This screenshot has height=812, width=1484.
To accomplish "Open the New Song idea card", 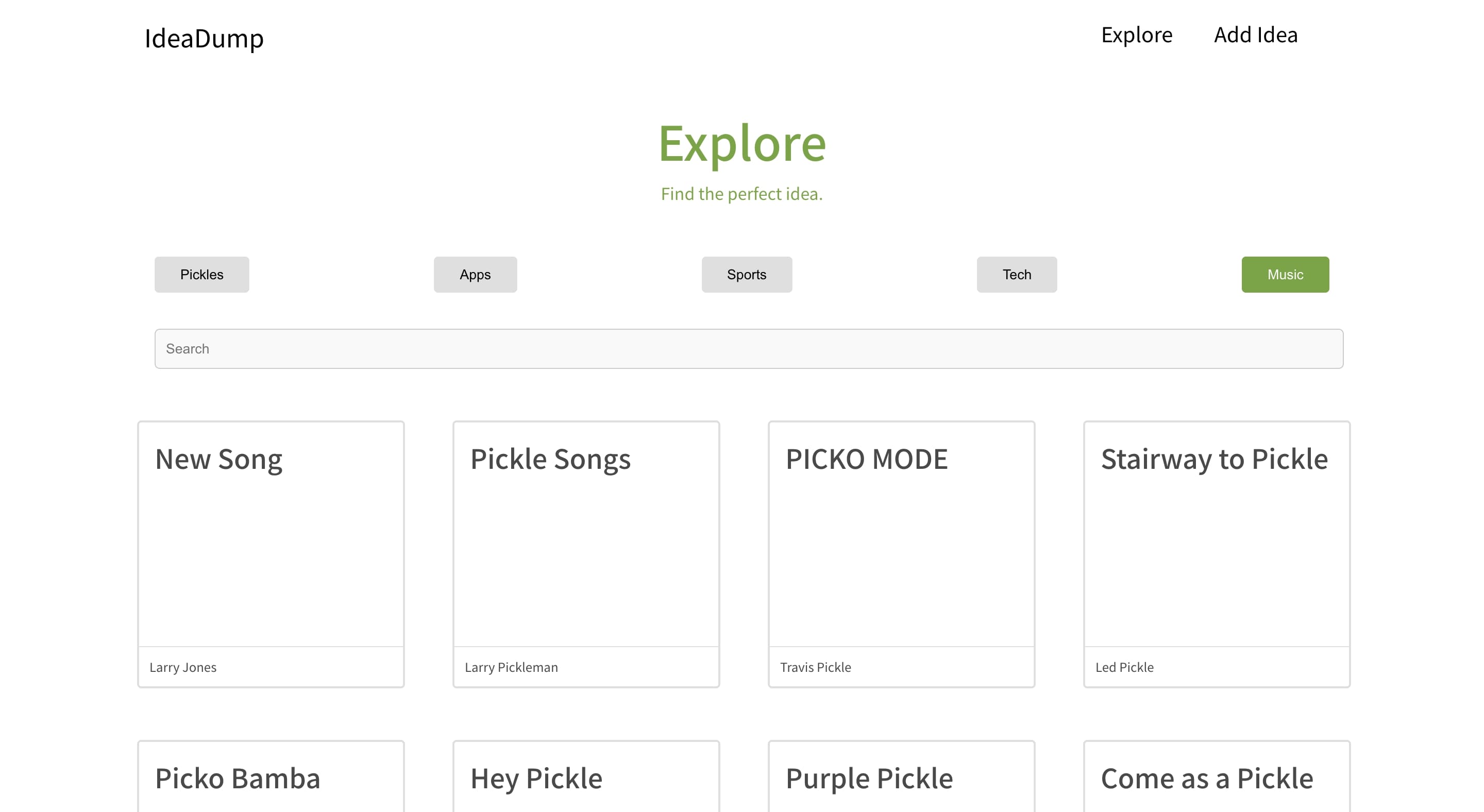I will [271, 554].
